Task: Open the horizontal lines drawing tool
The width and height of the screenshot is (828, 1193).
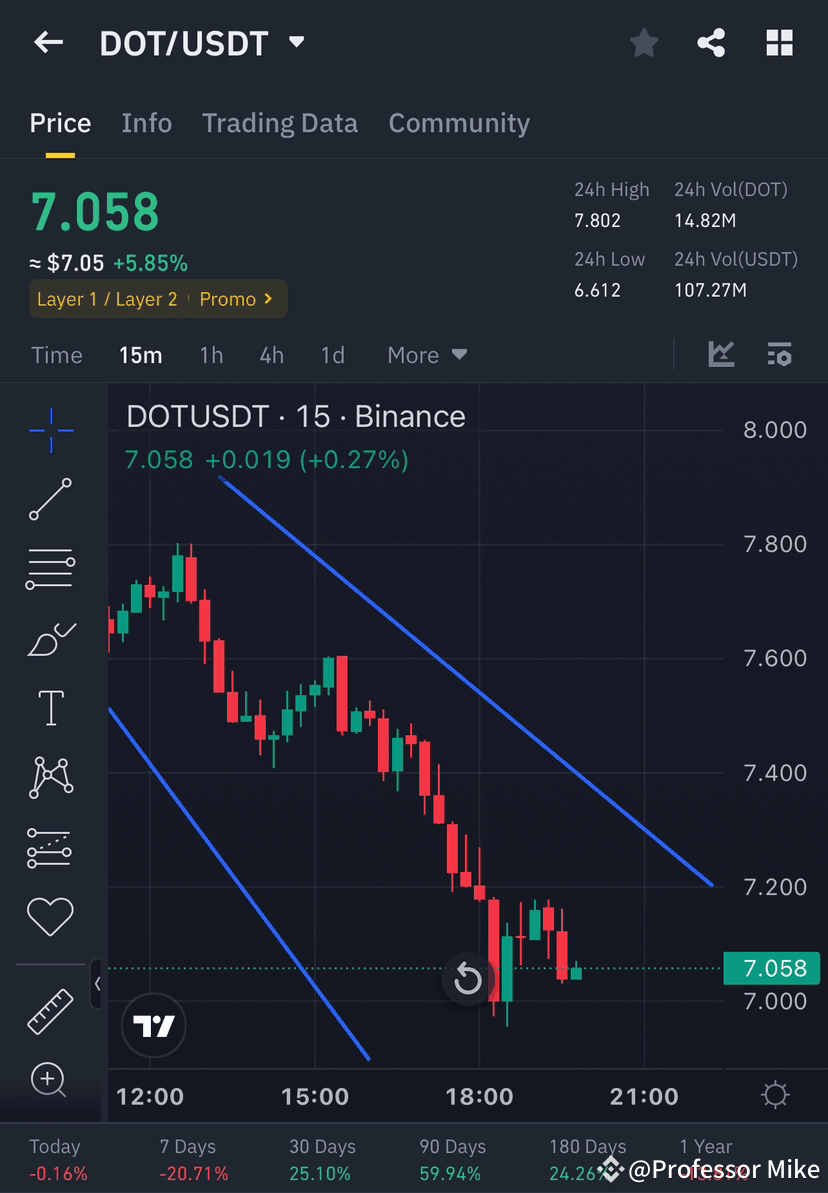Action: pyautogui.click(x=50, y=568)
